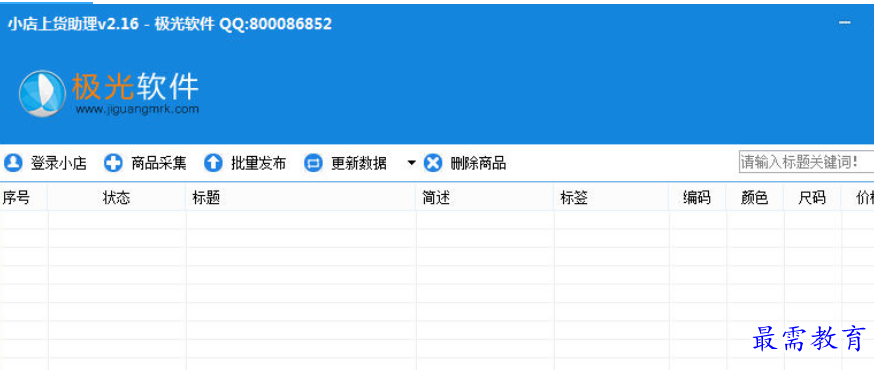Sort by the 尺码 column header
This screenshot has height=370, width=874.
[812, 198]
